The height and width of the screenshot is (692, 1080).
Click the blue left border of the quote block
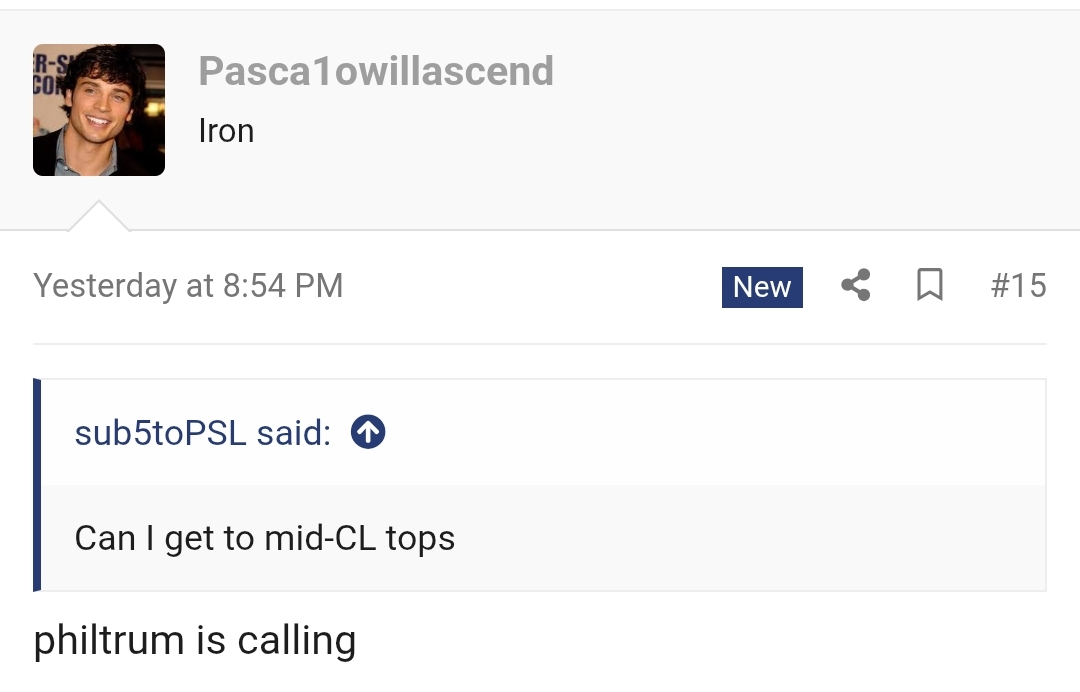click(x=37, y=485)
